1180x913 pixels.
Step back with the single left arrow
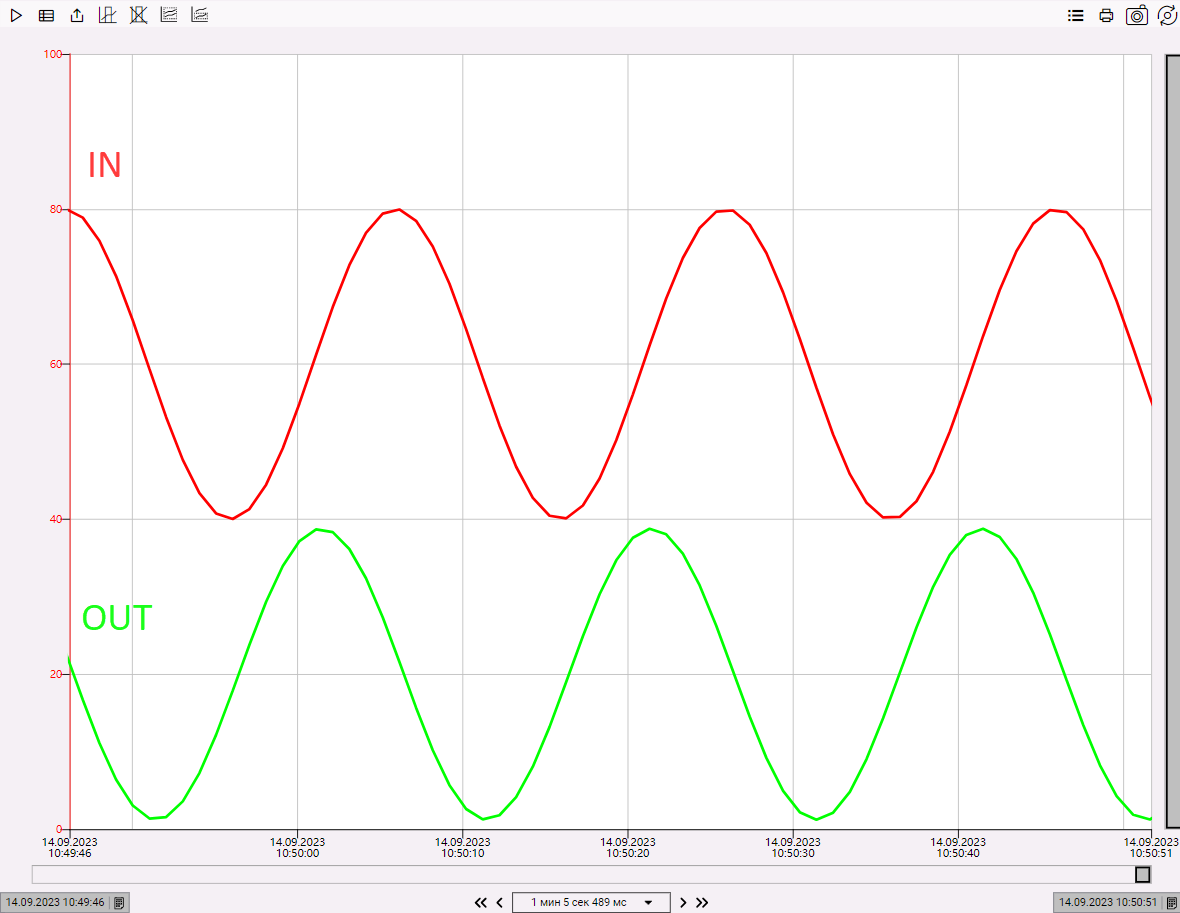[x=500, y=902]
